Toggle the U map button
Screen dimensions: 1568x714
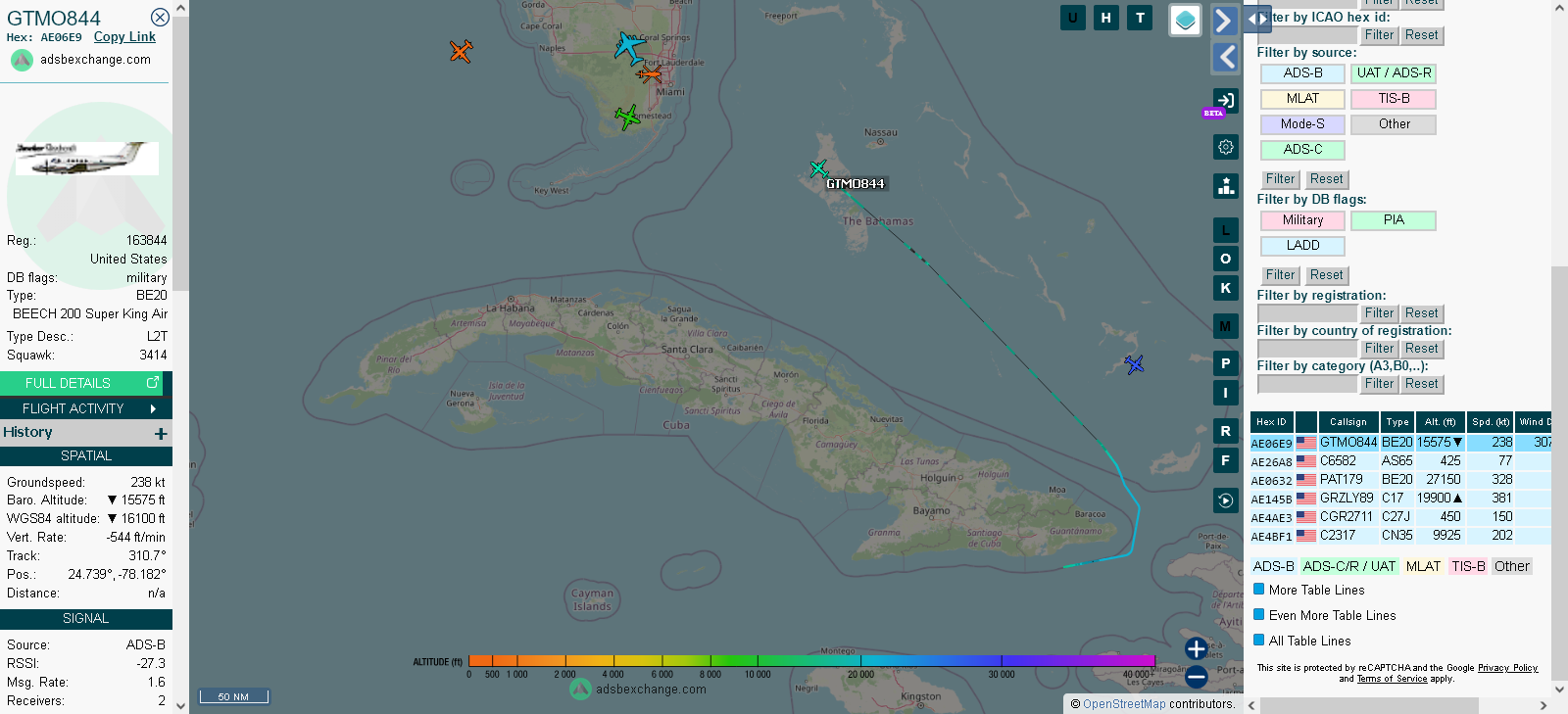pos(1073,18)
